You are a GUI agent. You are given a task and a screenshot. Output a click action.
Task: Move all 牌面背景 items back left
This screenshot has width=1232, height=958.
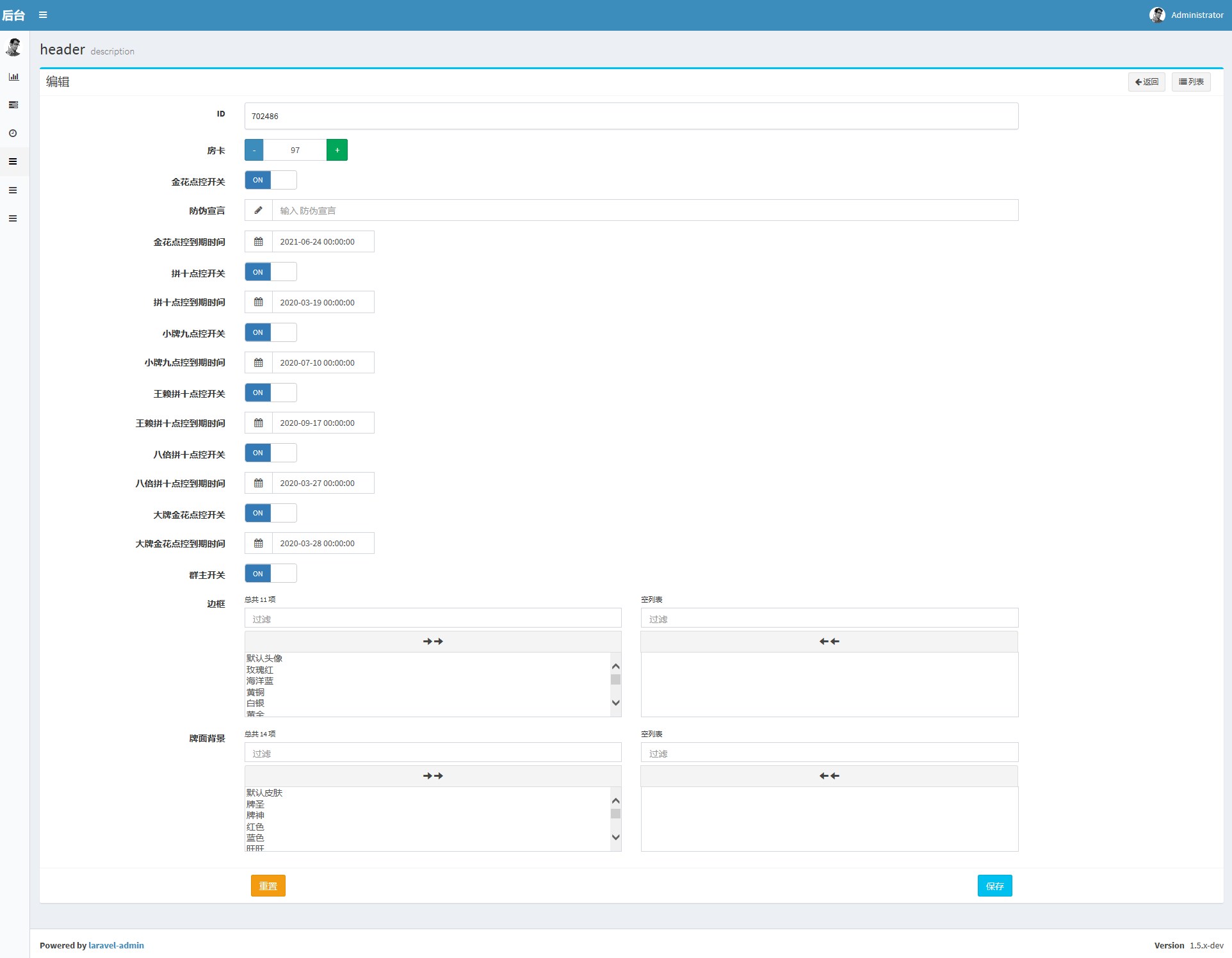point(829,776)
